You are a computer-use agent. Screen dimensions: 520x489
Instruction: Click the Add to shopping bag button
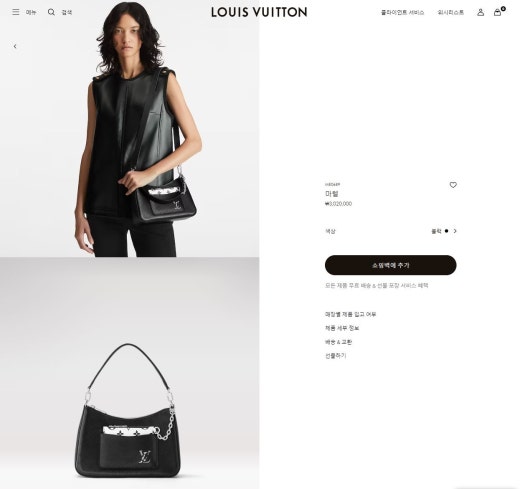(390, 265)
